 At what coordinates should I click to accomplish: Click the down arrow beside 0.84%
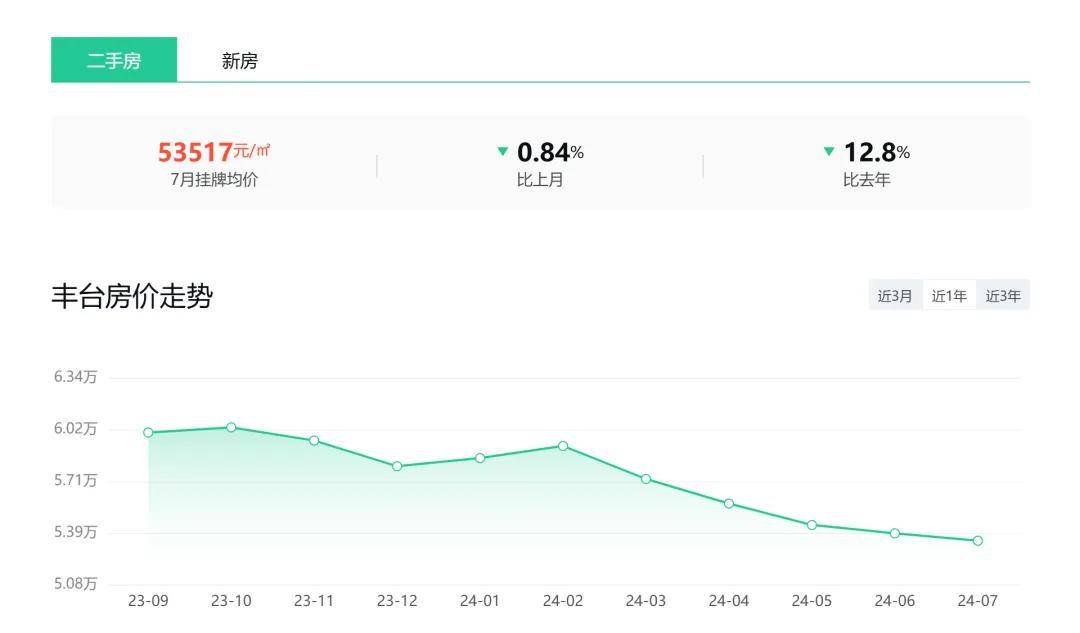[x=503, y=151]
